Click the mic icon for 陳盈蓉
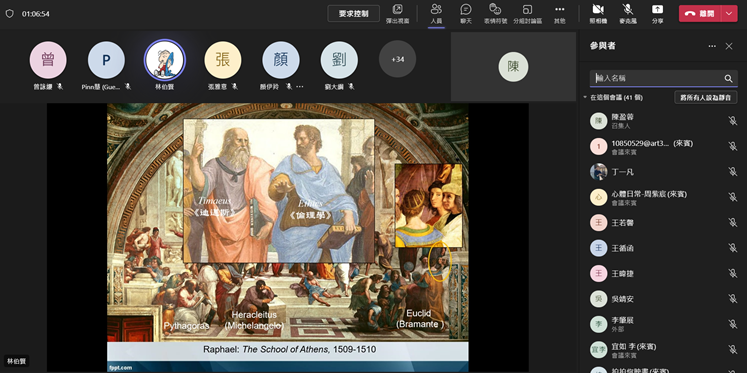The image size is (747, 373). click(x=733, y=121)
